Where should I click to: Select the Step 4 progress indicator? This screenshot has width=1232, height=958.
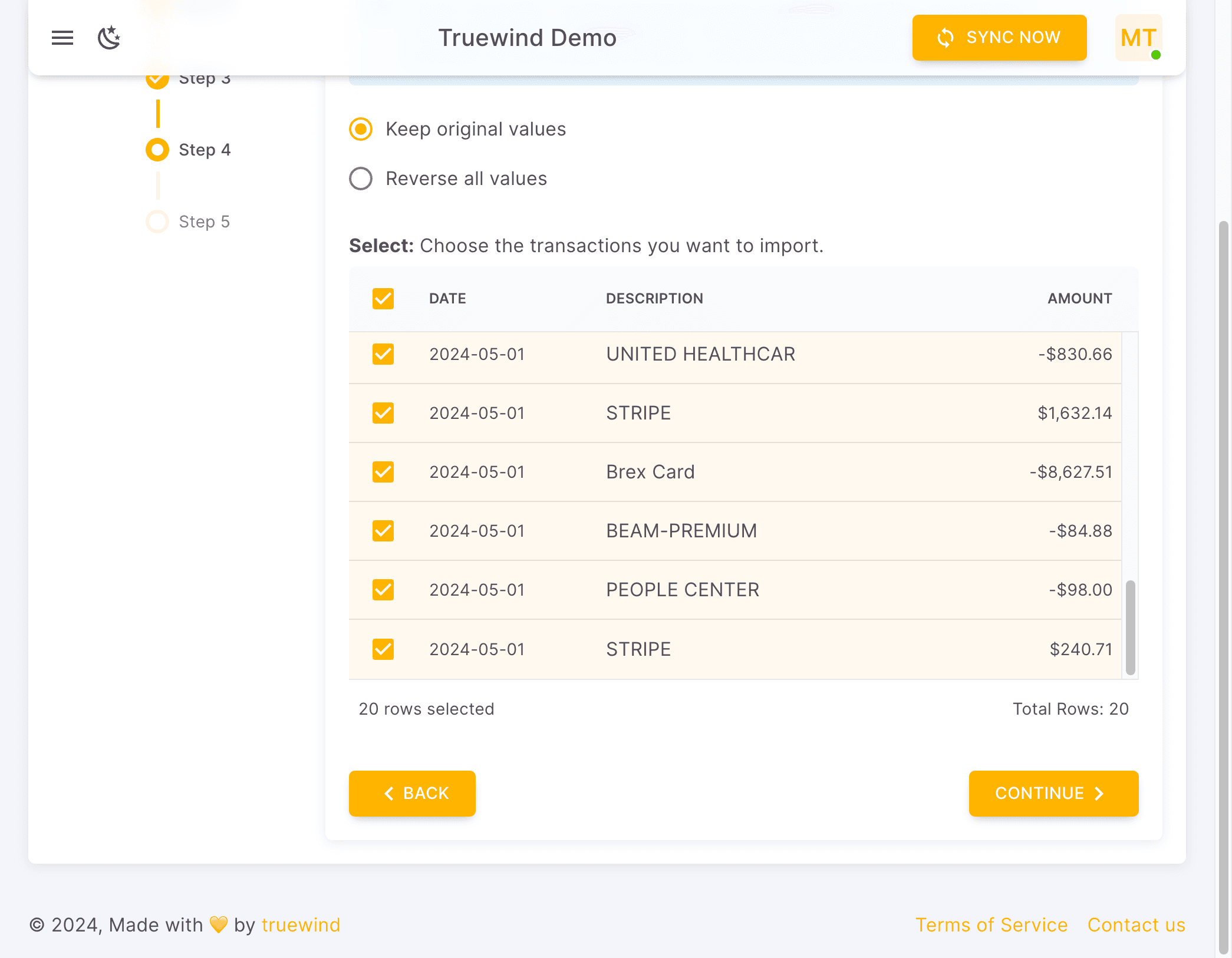pos(157,150)
